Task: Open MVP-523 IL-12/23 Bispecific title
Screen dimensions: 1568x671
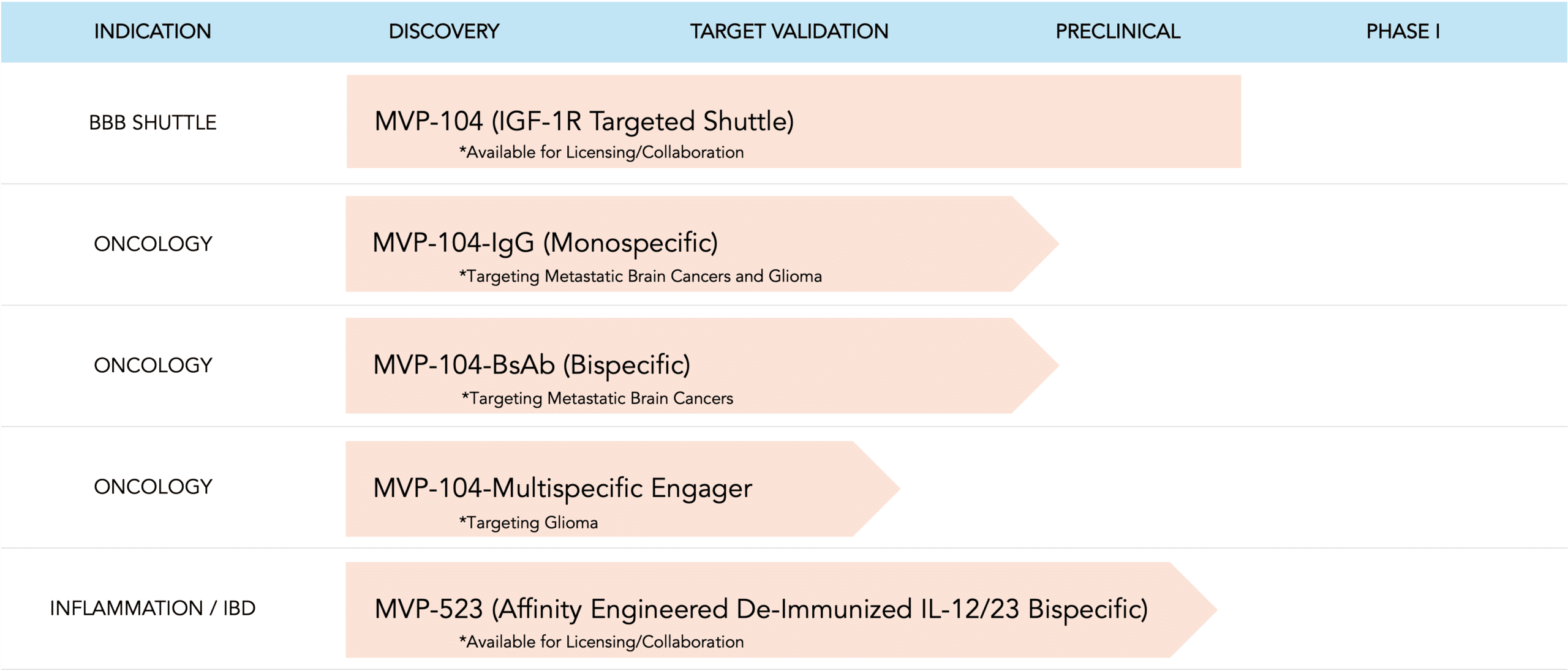Action: click(761, 609)
